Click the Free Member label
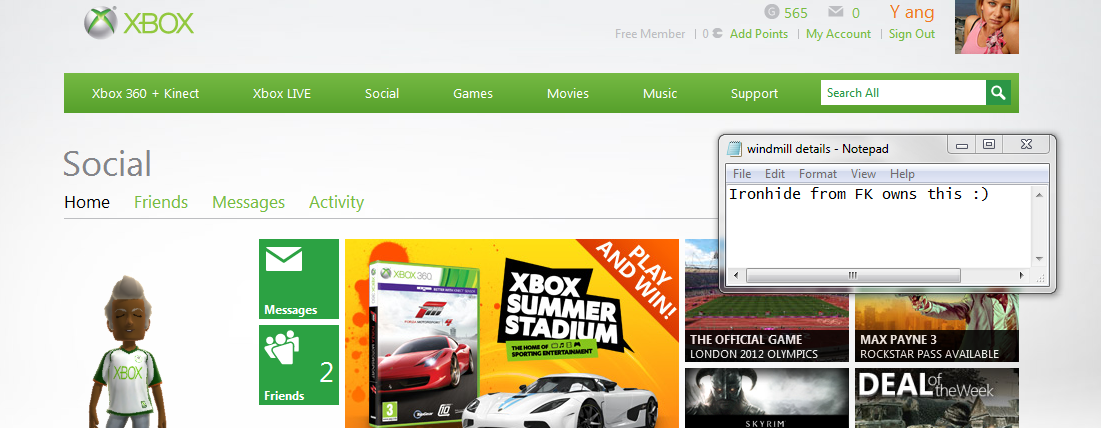1101x428 pixels. (650, 34)
